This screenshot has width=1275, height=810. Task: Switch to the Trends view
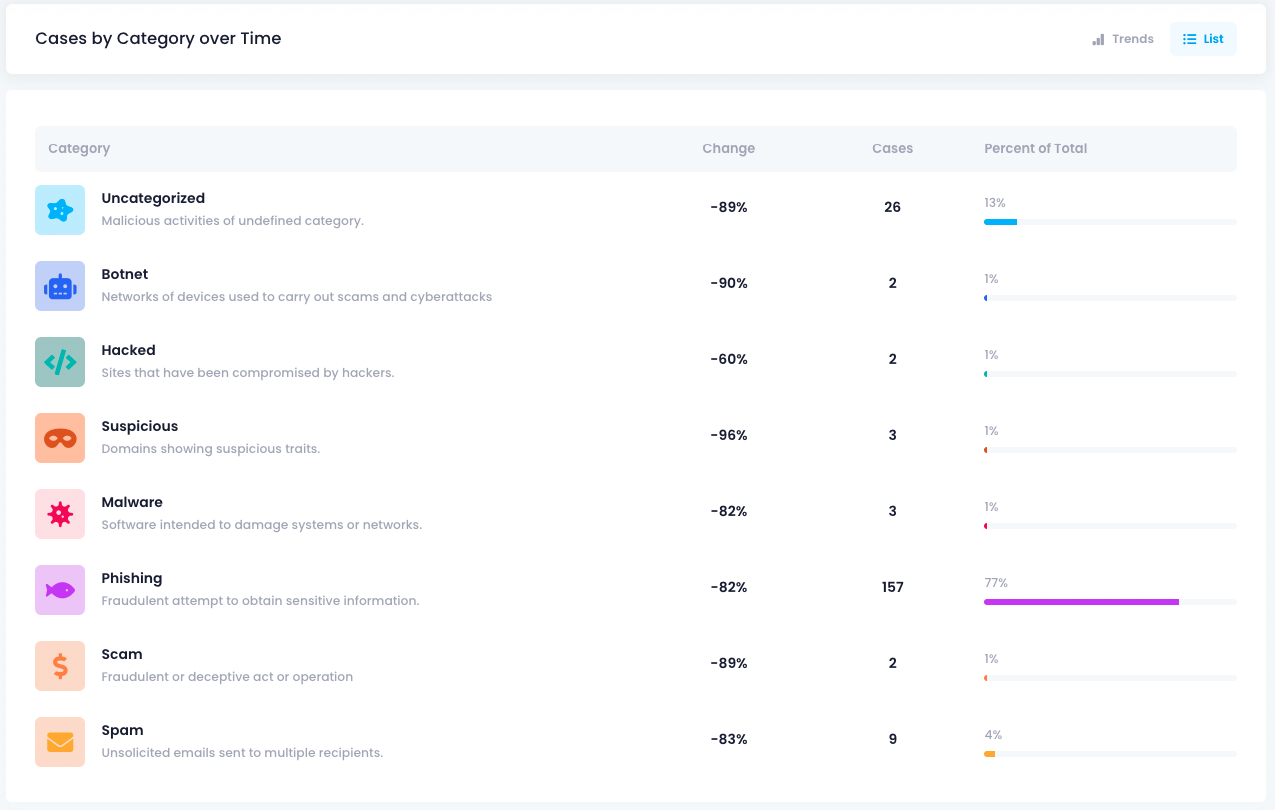[x=1123, y=39]
